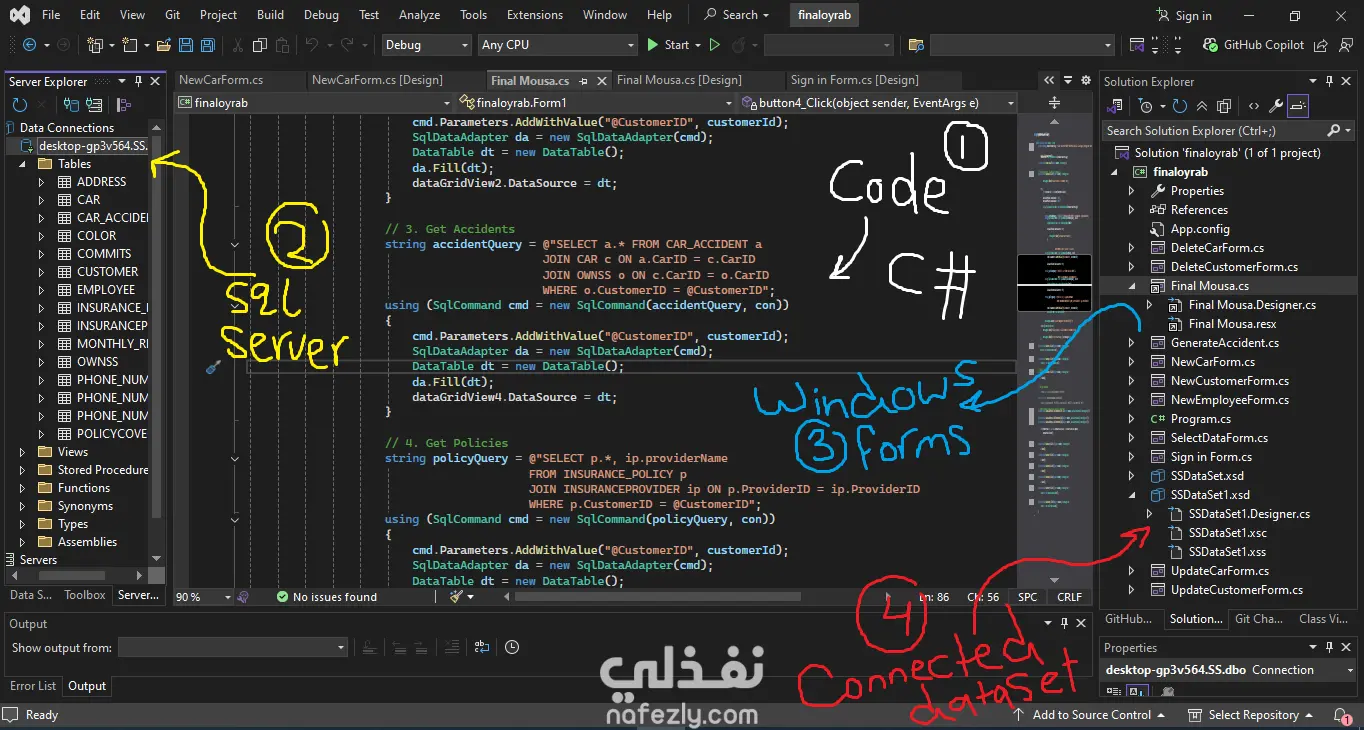Click Connect to Server icon in Server Explorer
The width and height of the screenshot is (1364, 730).
94,105
